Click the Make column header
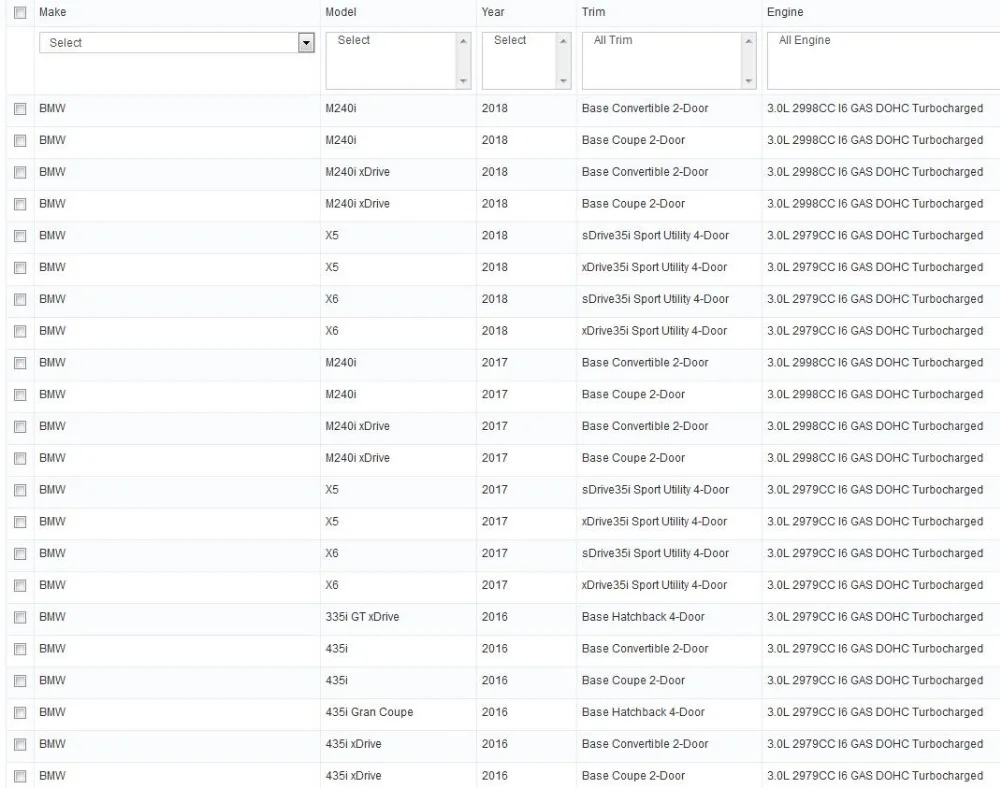 (52, 12)
